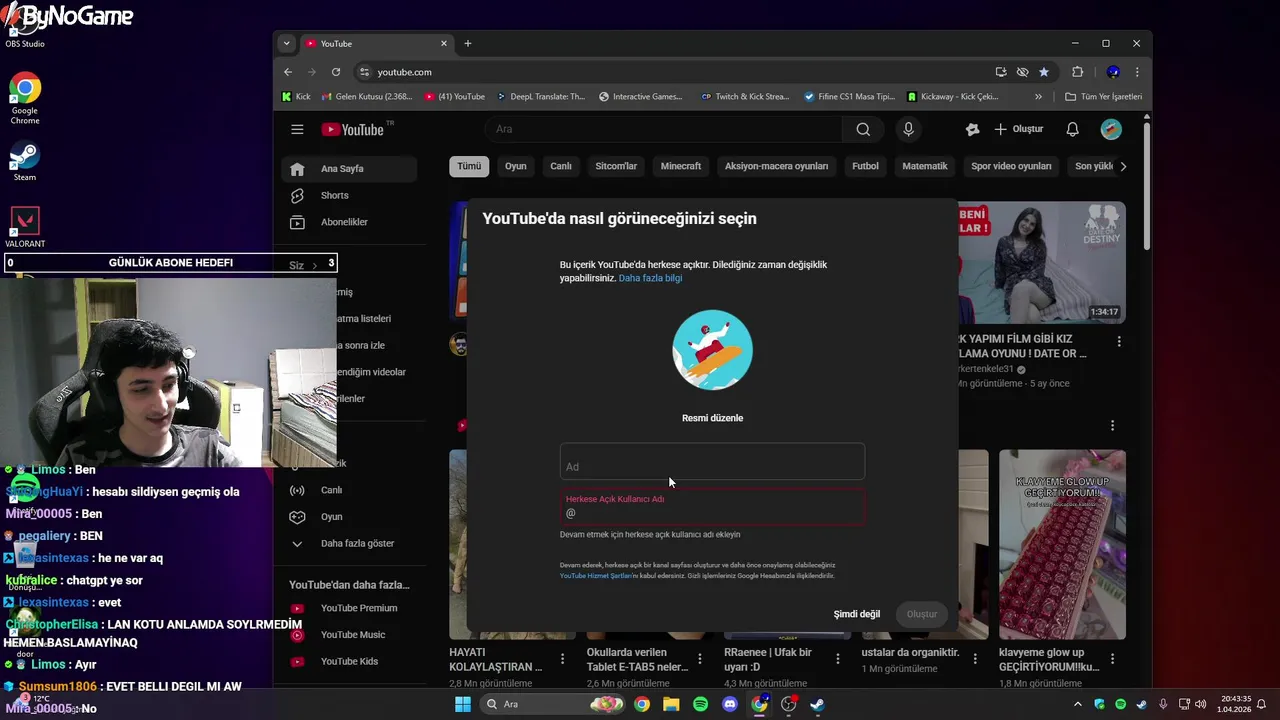Open the DeepL Translate bookmark
Viewport: 1280px width, 720px height.
[x=541, y=97]
